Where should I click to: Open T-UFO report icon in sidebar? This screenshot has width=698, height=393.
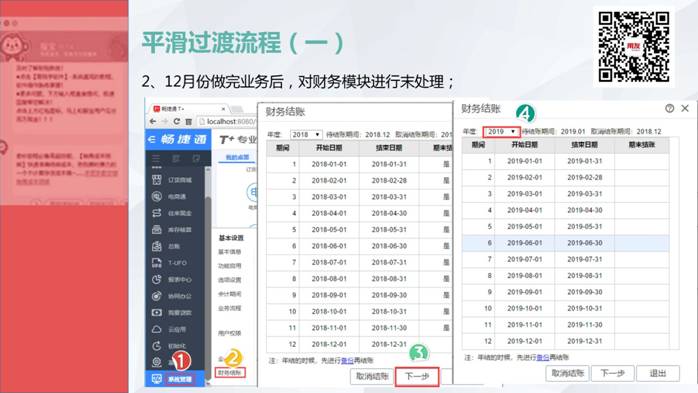(157, 263)
